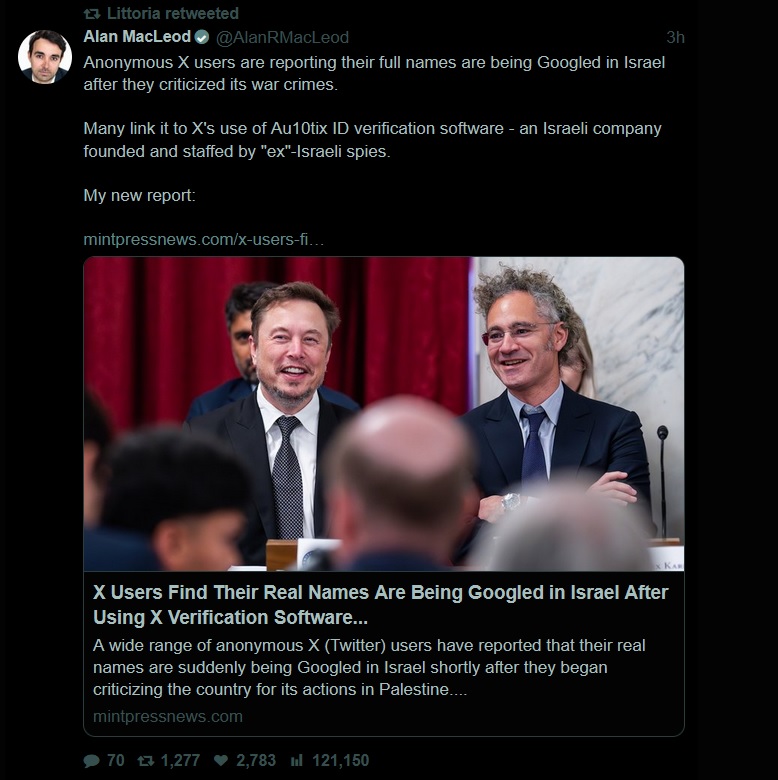Click the verified badge beside Alan MacLeod

pos(201,38)
